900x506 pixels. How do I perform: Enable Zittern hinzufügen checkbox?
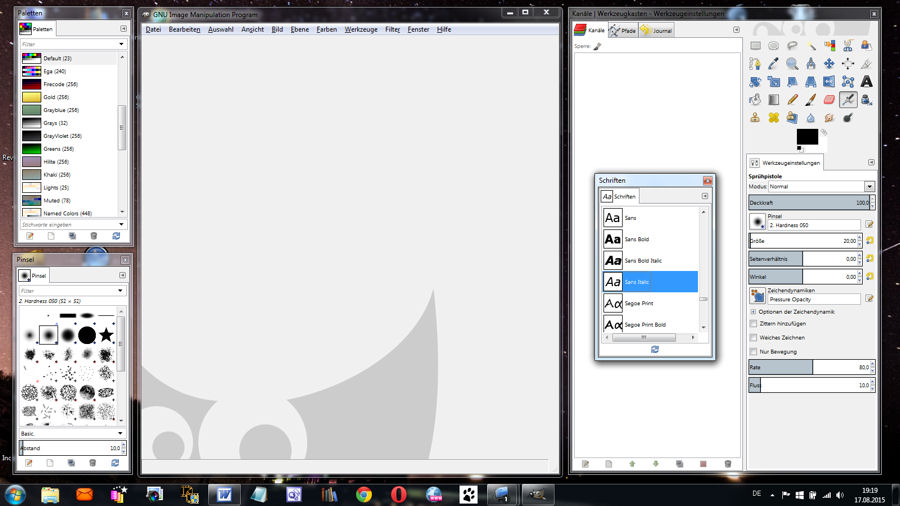point(754,324)
